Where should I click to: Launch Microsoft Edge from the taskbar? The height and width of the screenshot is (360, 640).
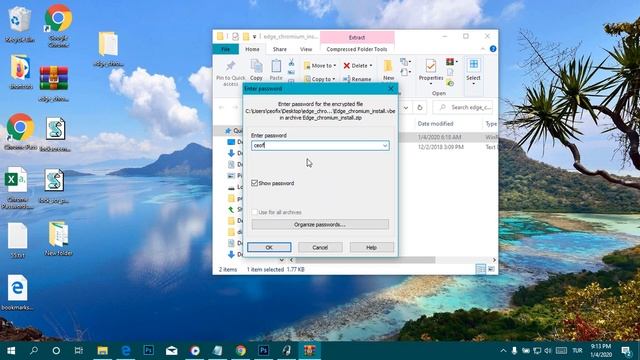[x=126, y=351]
